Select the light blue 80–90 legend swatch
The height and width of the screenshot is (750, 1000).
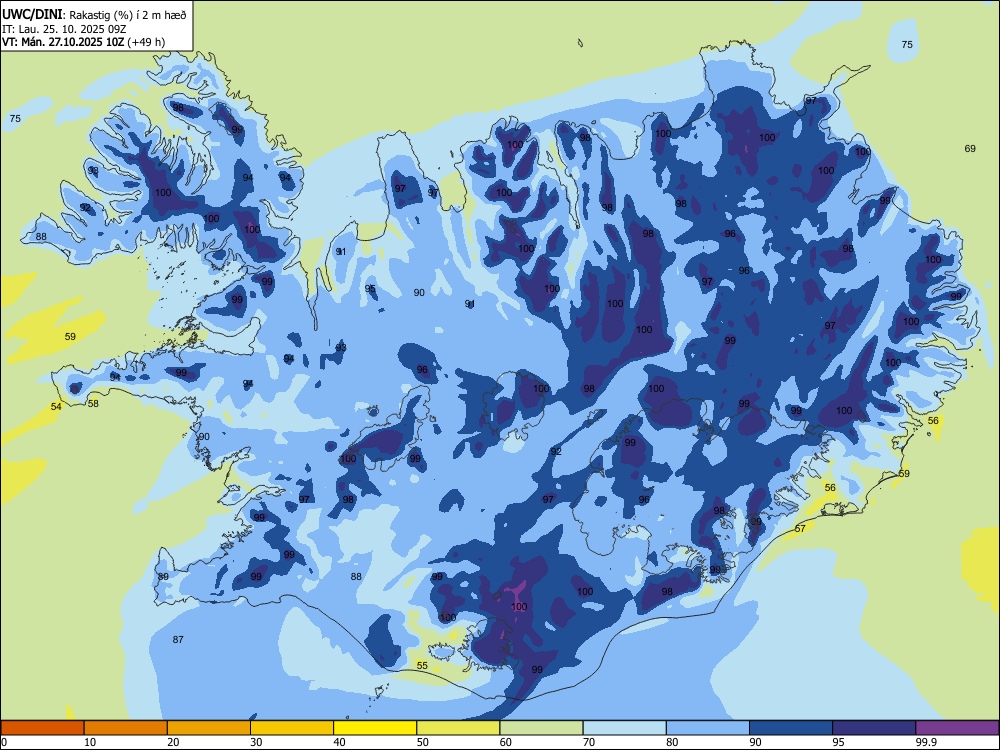(708, 728)
